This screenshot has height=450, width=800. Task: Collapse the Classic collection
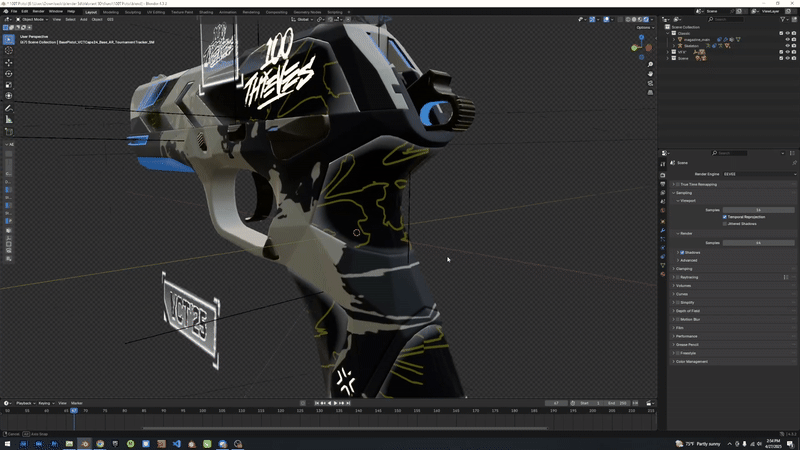[668, 33]
